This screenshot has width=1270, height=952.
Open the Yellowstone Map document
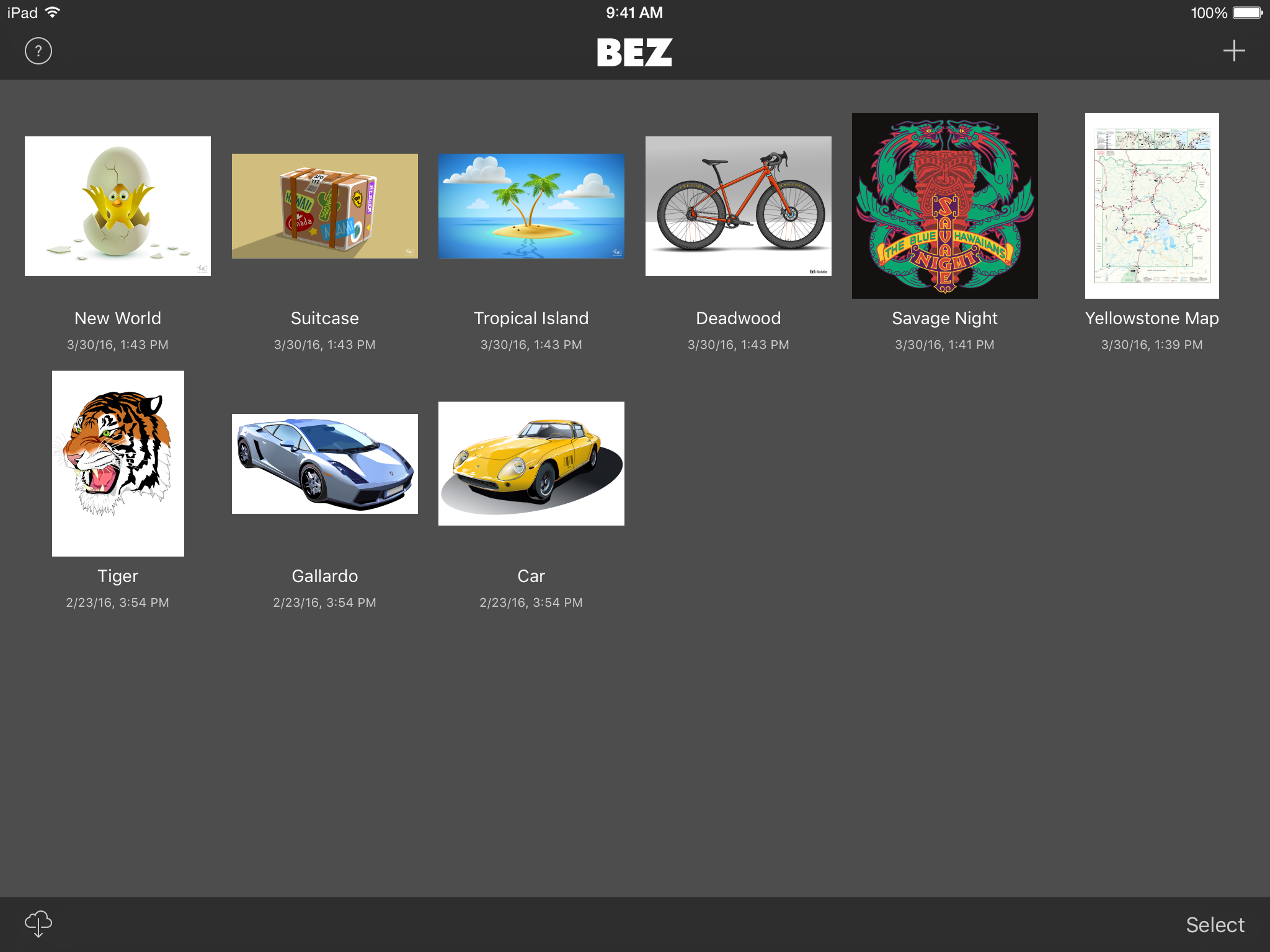(x=1152, y=206)
